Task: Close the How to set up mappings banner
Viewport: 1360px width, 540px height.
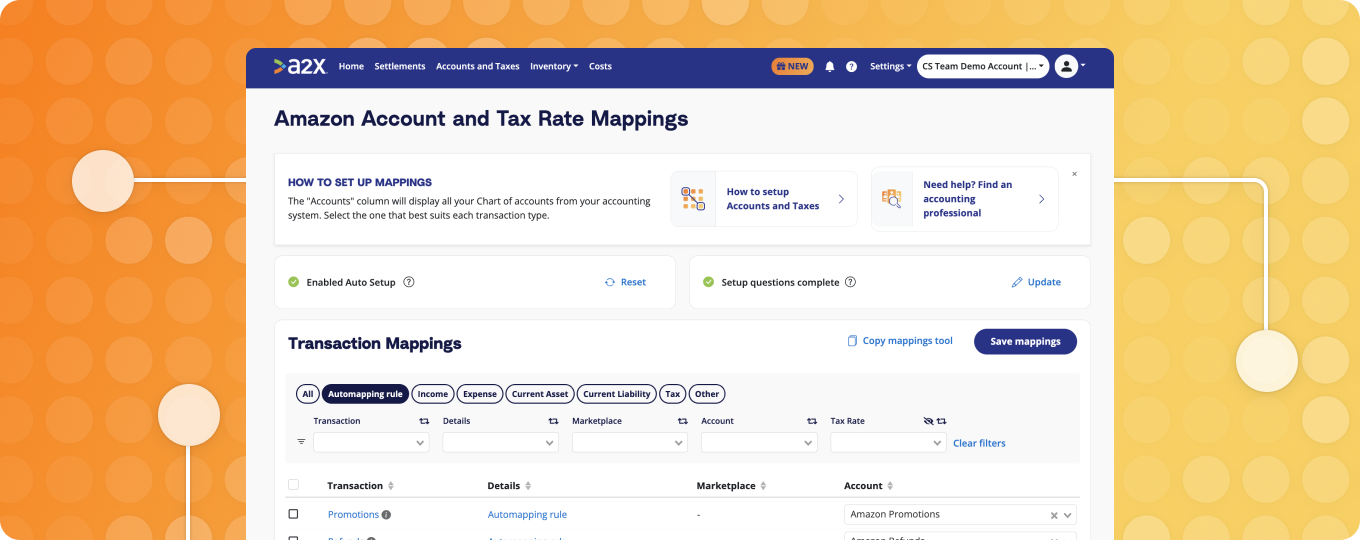Action: click(x=1074, y=174)
